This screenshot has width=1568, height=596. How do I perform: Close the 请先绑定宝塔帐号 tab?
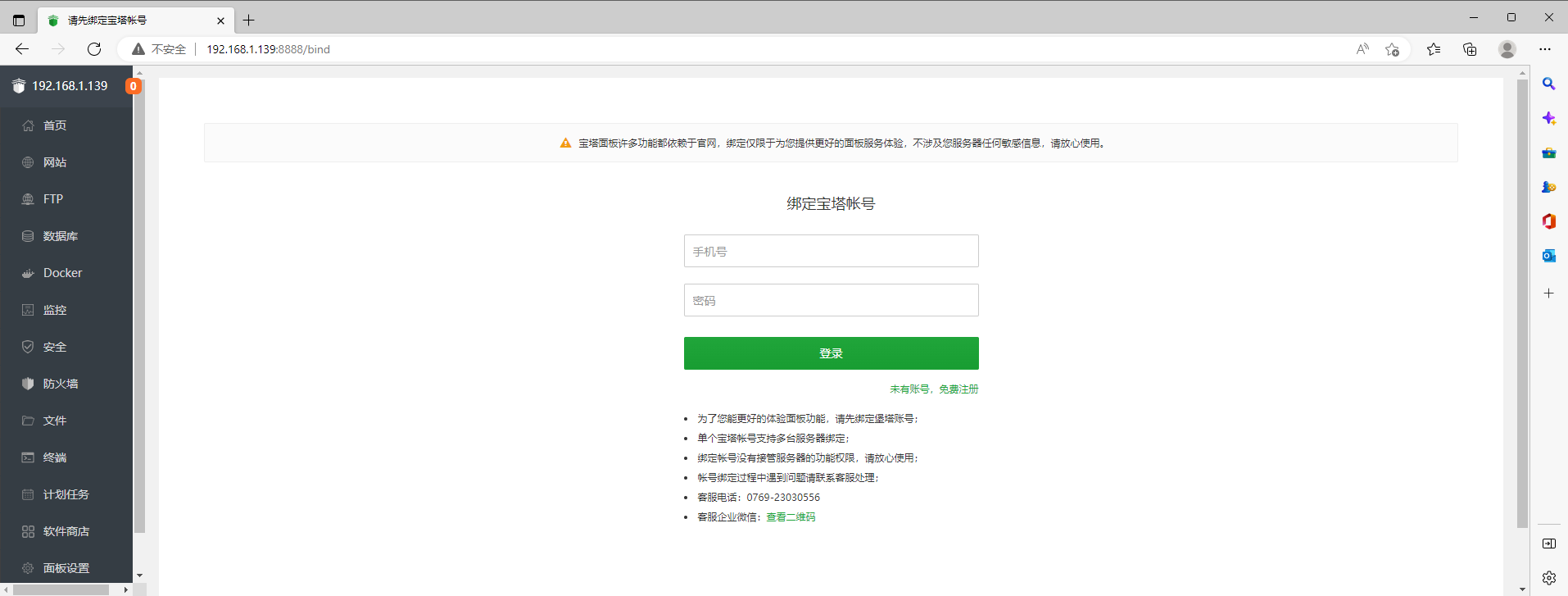[x=220, y=20]
